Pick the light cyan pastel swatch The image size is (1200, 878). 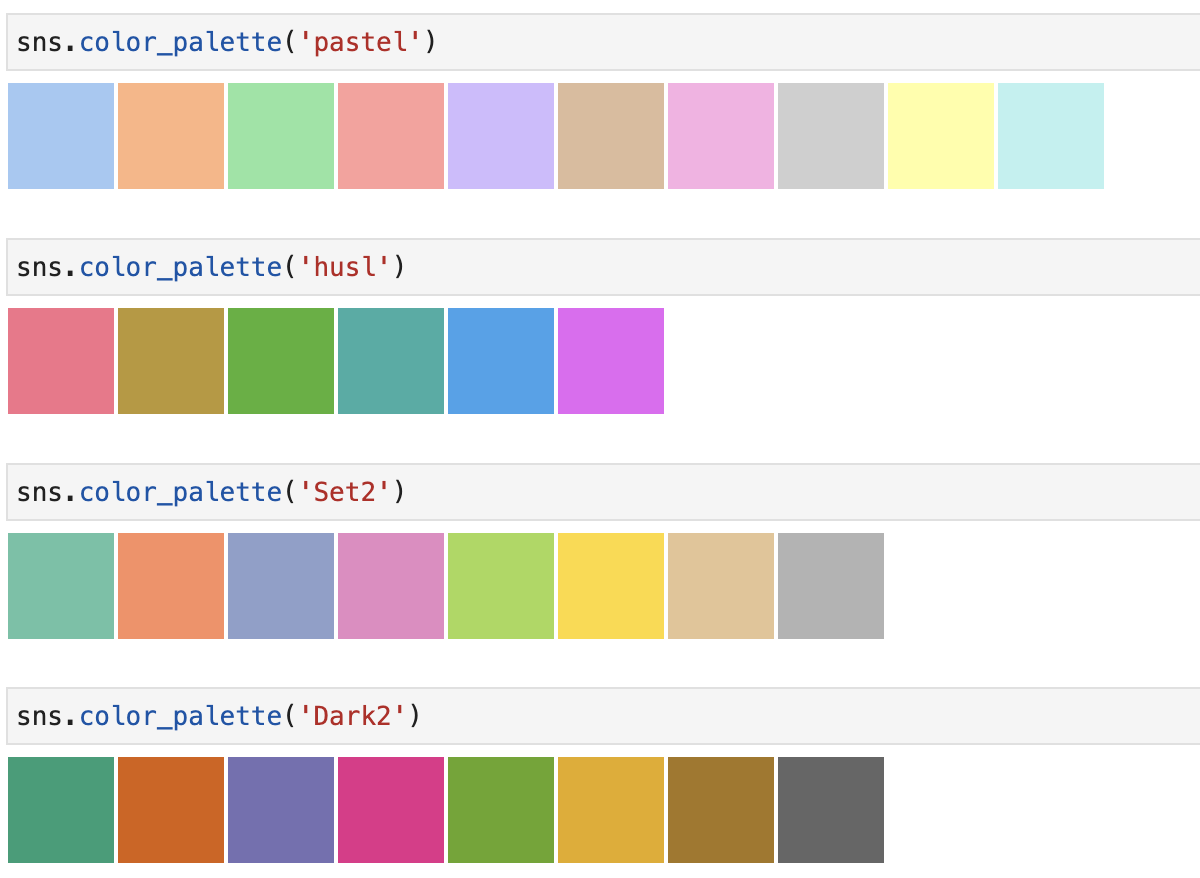(x=1051, y=136)
